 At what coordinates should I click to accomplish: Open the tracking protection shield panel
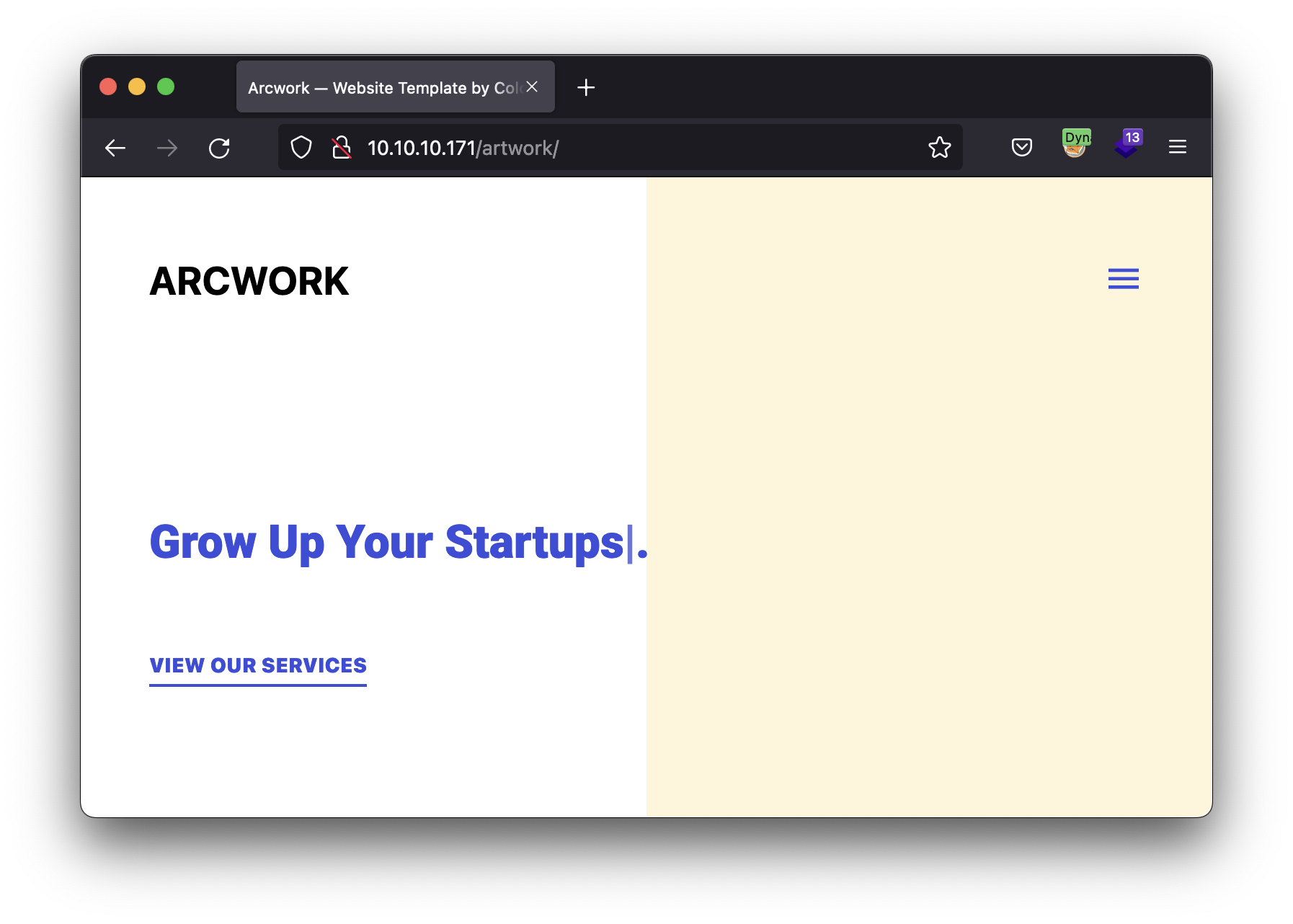pos(301,148)
